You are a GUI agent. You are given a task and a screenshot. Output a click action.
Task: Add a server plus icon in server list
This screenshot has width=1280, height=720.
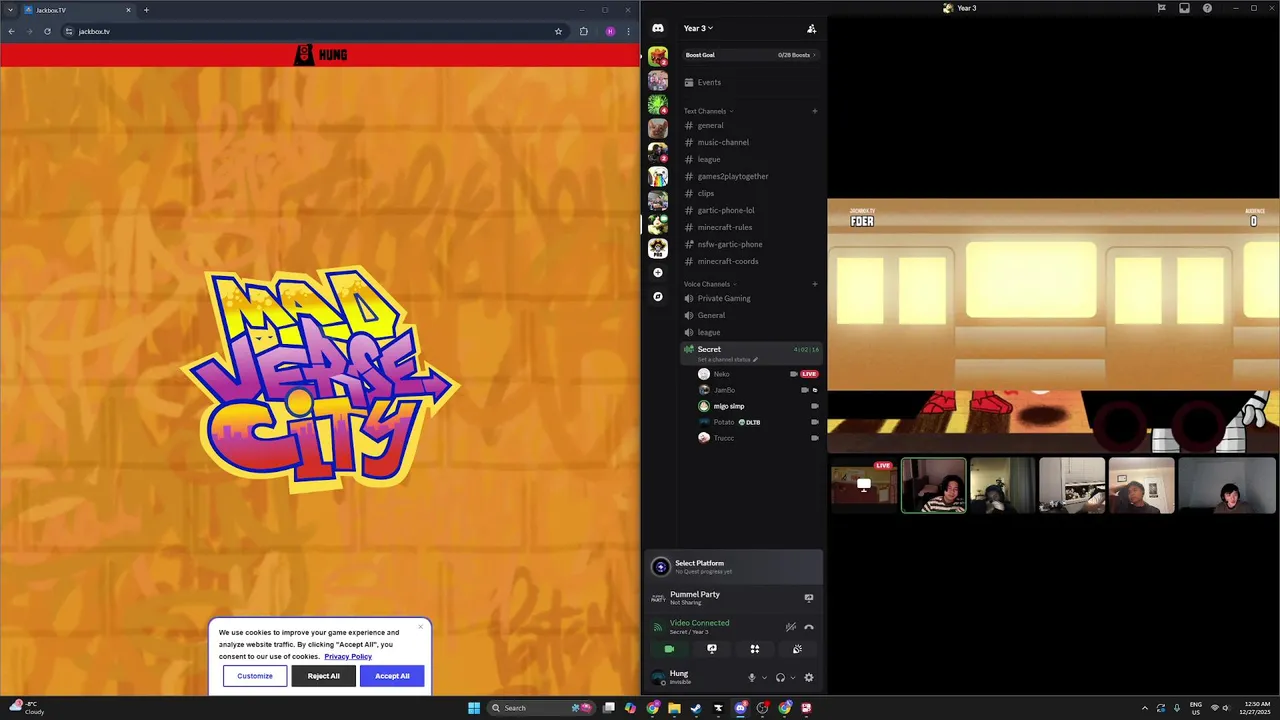(658, 272)
